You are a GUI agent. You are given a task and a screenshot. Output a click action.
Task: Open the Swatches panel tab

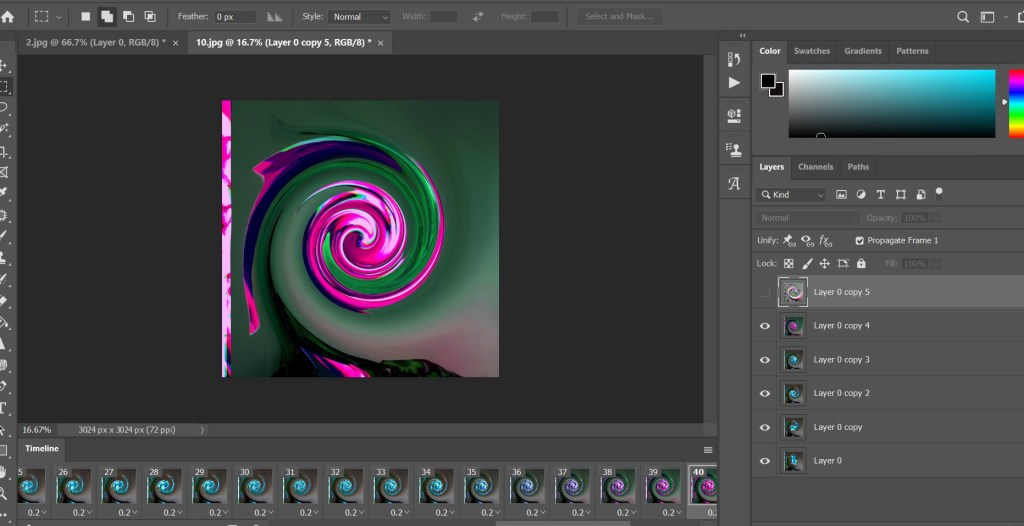point(811,51)
